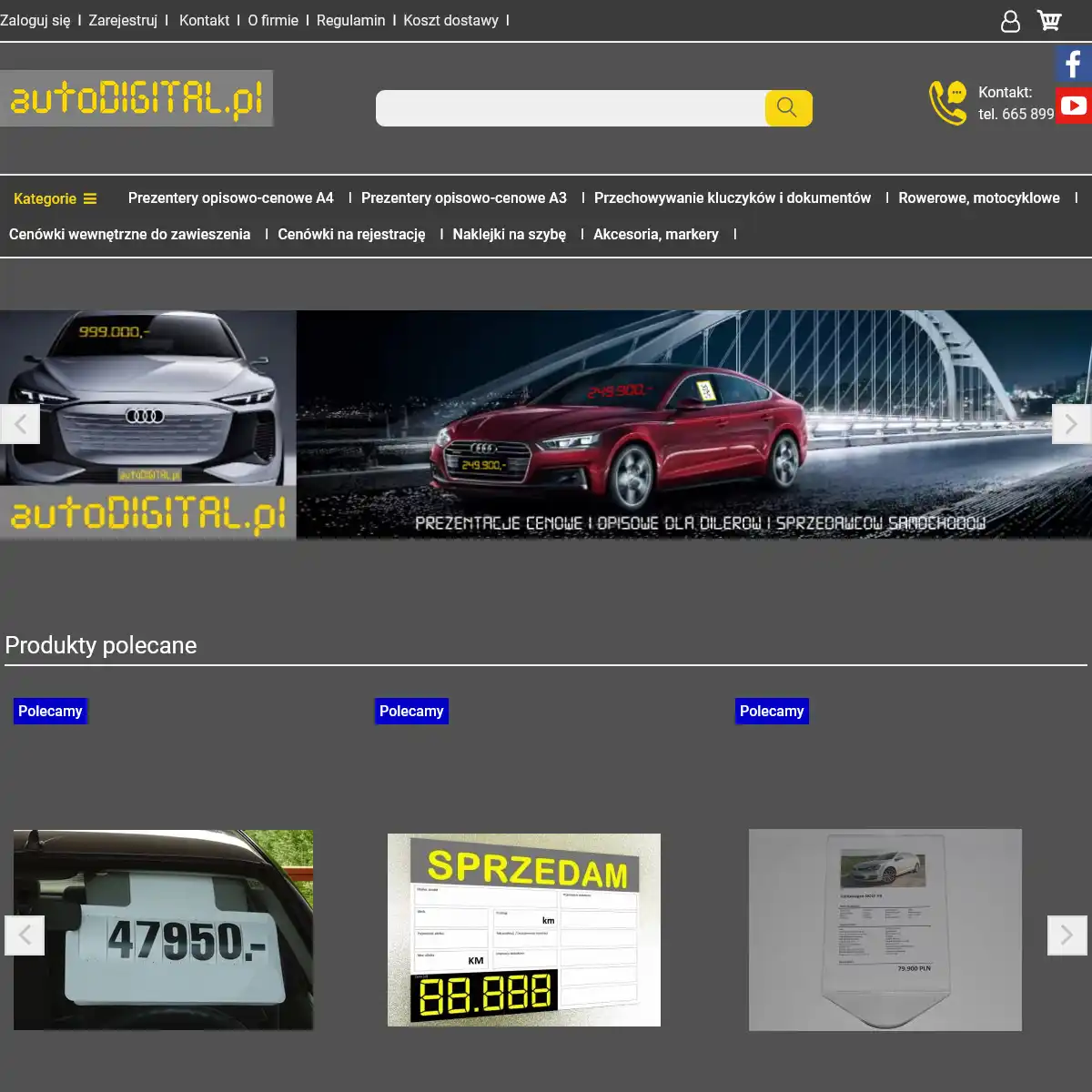Advance the banner with right arrow

click(1071, 423)
